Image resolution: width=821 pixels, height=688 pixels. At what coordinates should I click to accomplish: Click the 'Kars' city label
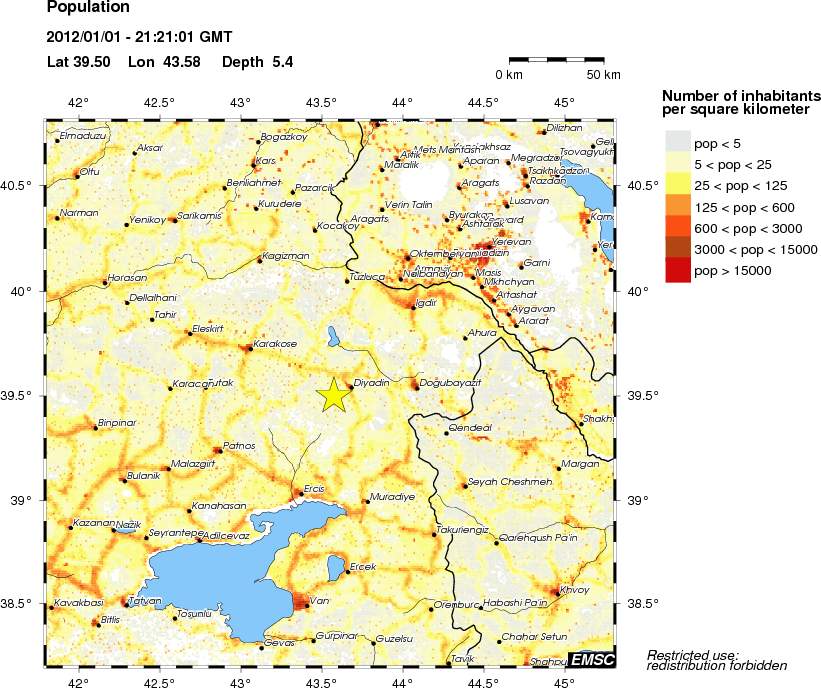tap(266, 161)
